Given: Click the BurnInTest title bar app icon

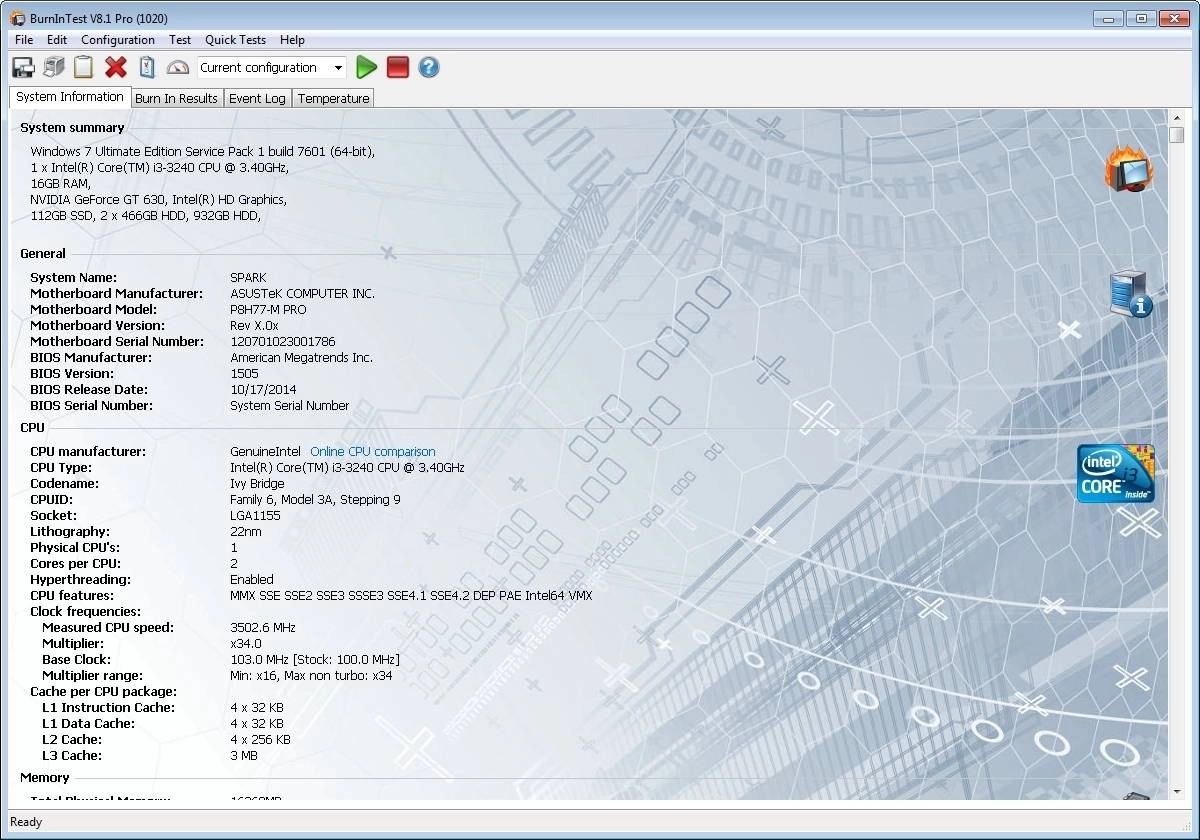Looking at the screenshot, I should (17, 18).
